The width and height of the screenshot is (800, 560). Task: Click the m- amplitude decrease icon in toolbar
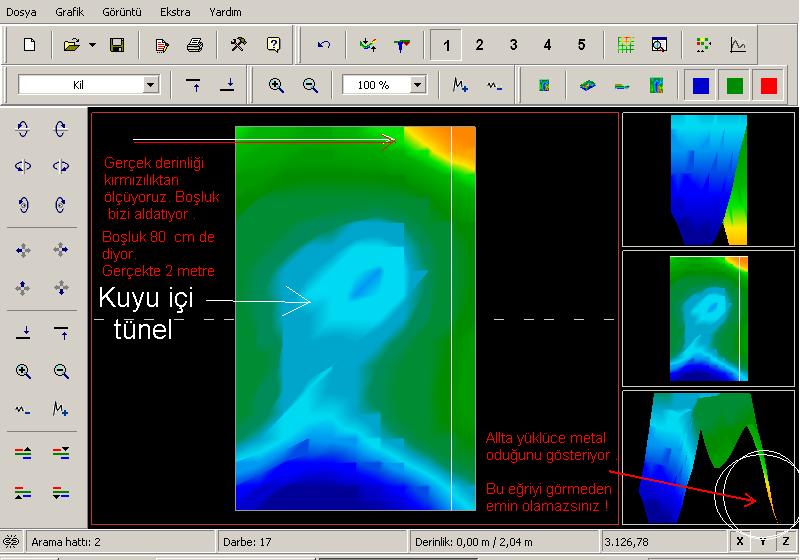click(494, 86)
